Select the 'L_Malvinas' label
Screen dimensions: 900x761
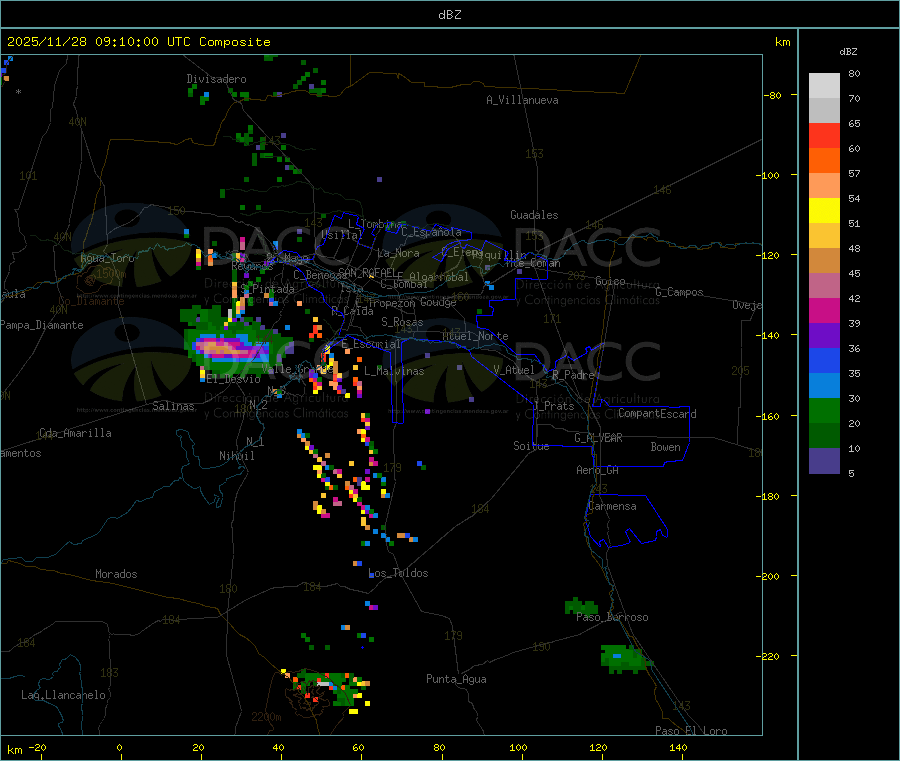point(394,371)
